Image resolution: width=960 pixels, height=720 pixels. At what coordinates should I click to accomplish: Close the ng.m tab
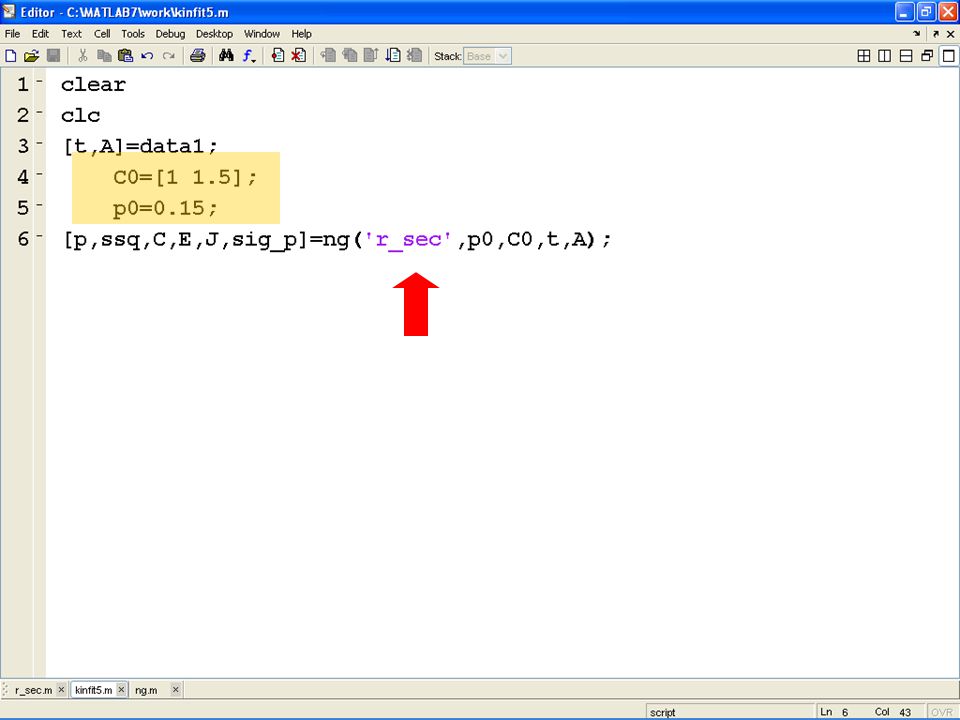point(175,689)
